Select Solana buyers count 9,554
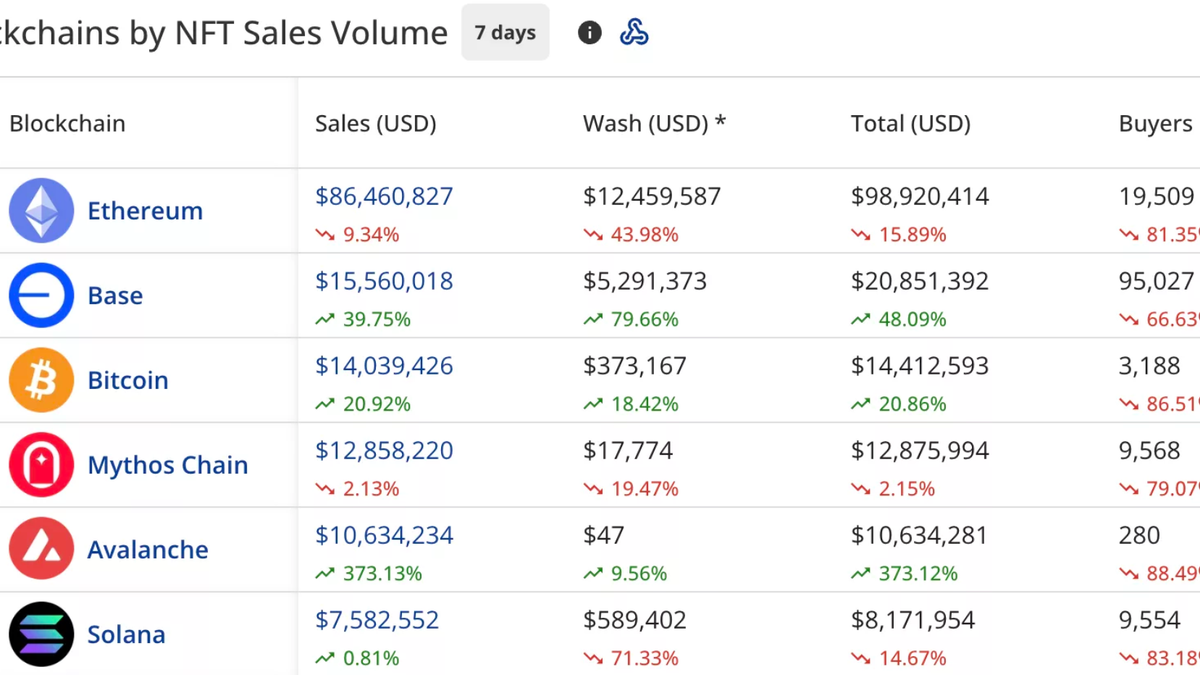The width and height of the screenshot is (1200, 675). coord(1150,620)
